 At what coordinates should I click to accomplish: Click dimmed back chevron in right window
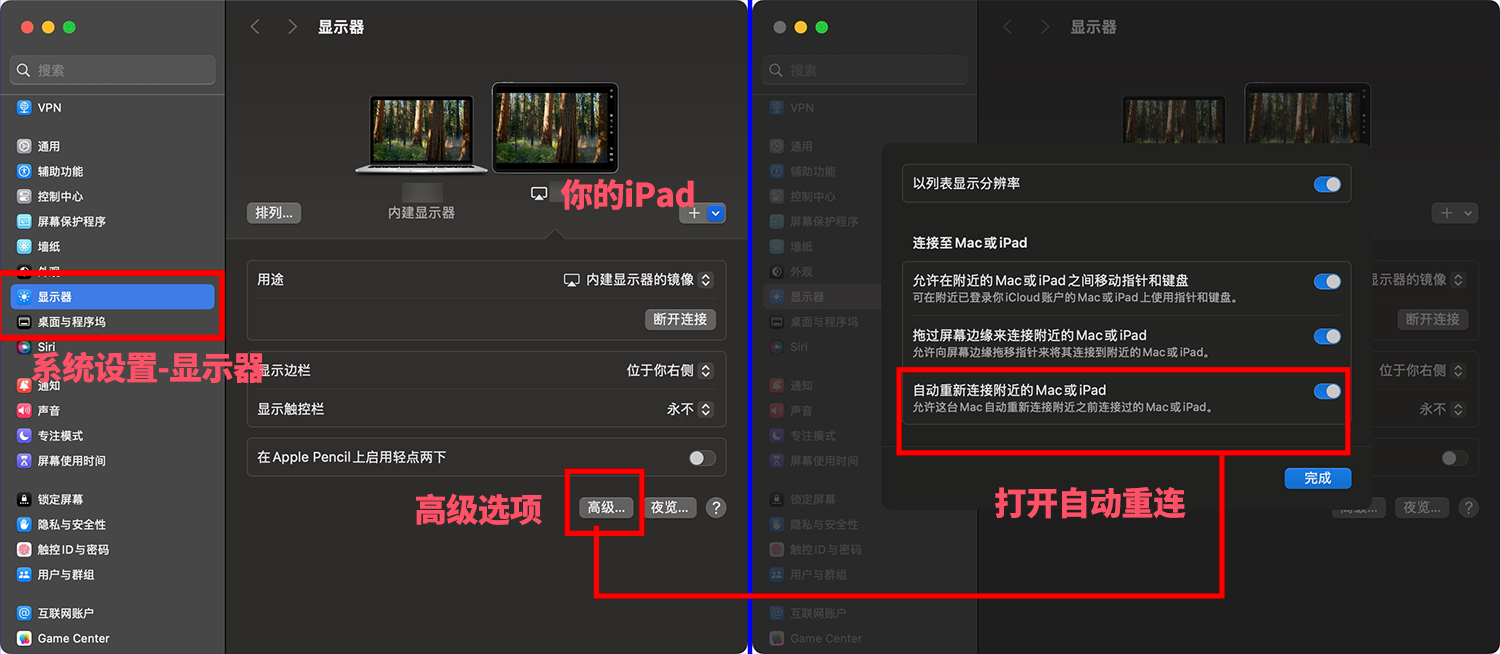click(x=1008, y=27)
